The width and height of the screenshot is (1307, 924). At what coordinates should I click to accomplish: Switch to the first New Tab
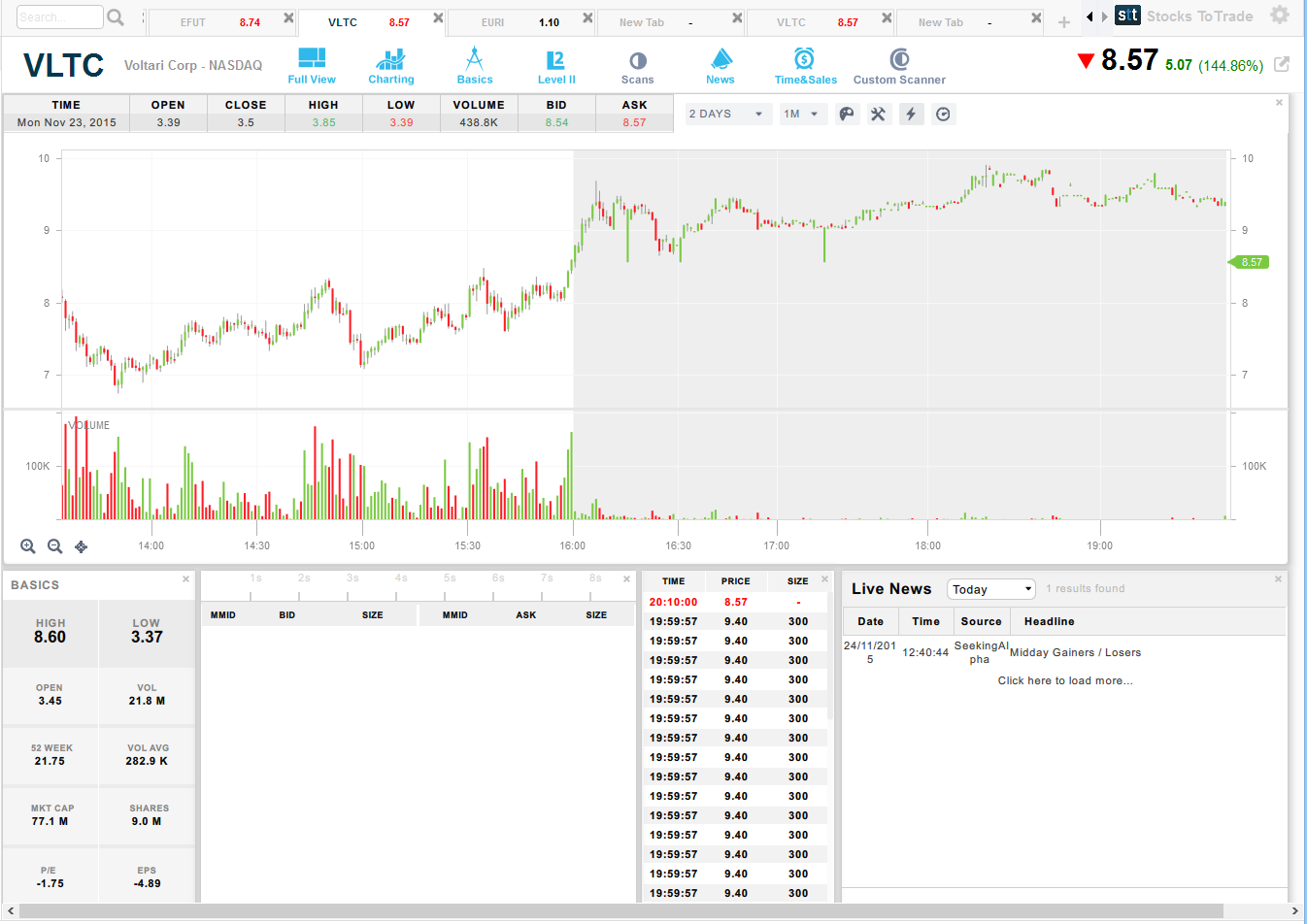coord(669,22)
